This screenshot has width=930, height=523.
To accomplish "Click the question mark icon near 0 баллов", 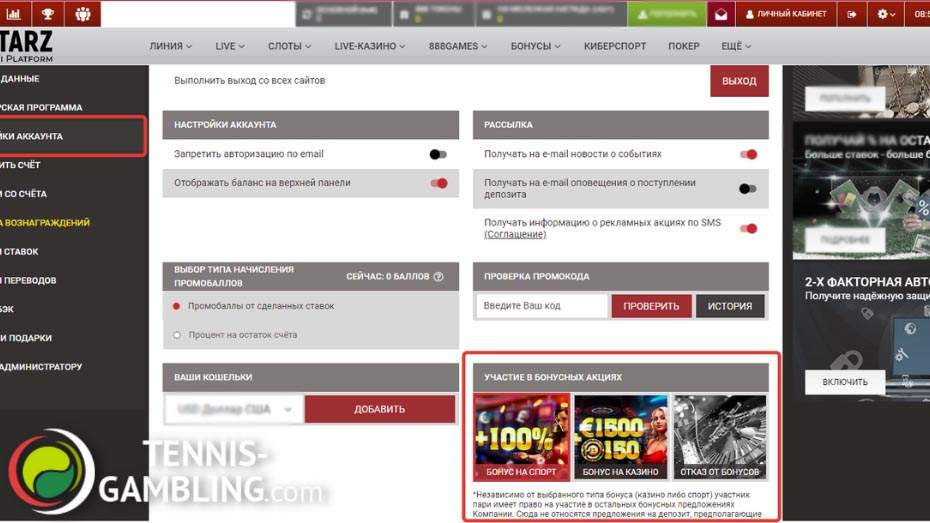I will pyautogui.click(x=438, y=277).
